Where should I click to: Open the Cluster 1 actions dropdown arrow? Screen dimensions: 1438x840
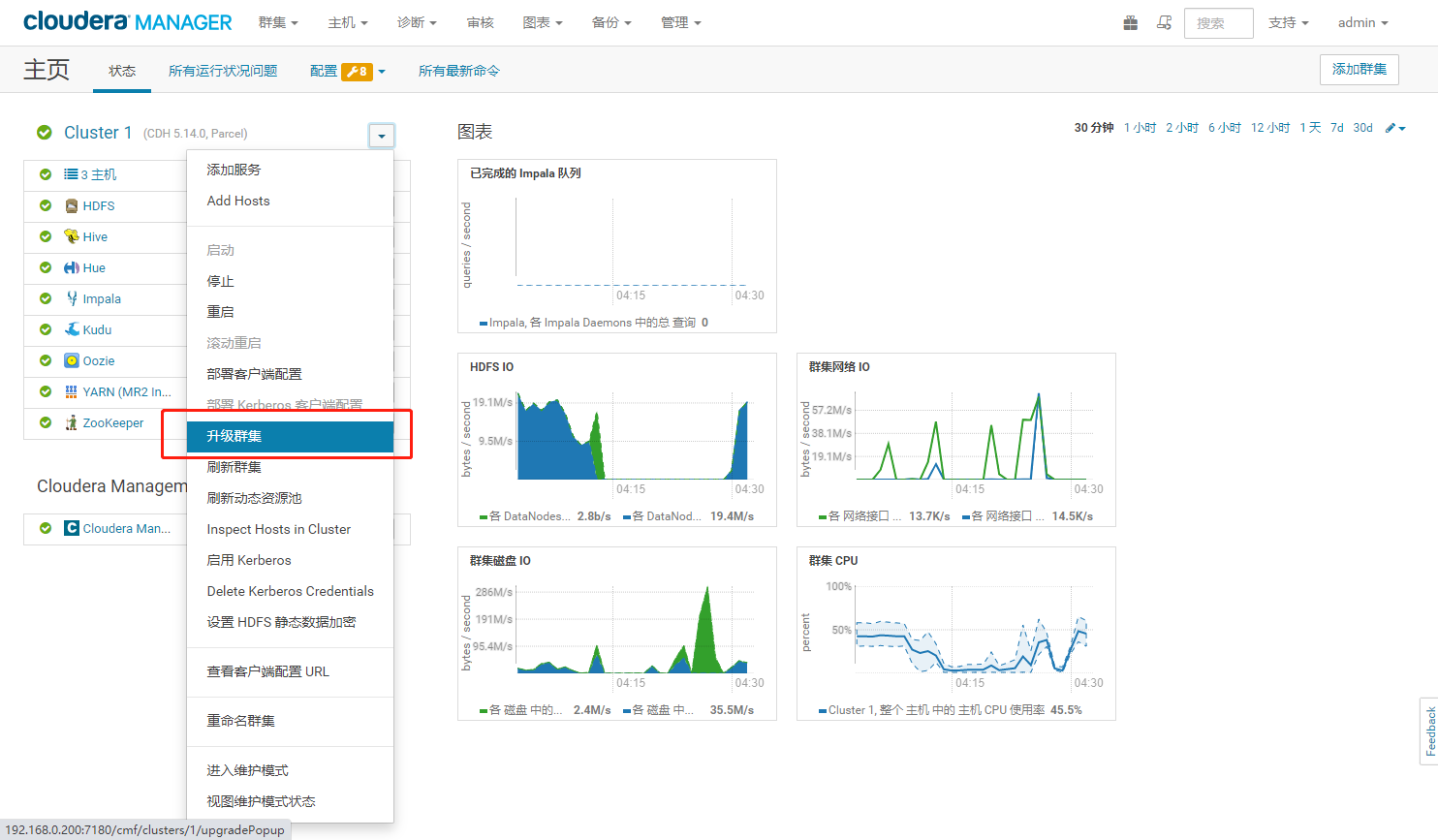coord(382,136)
